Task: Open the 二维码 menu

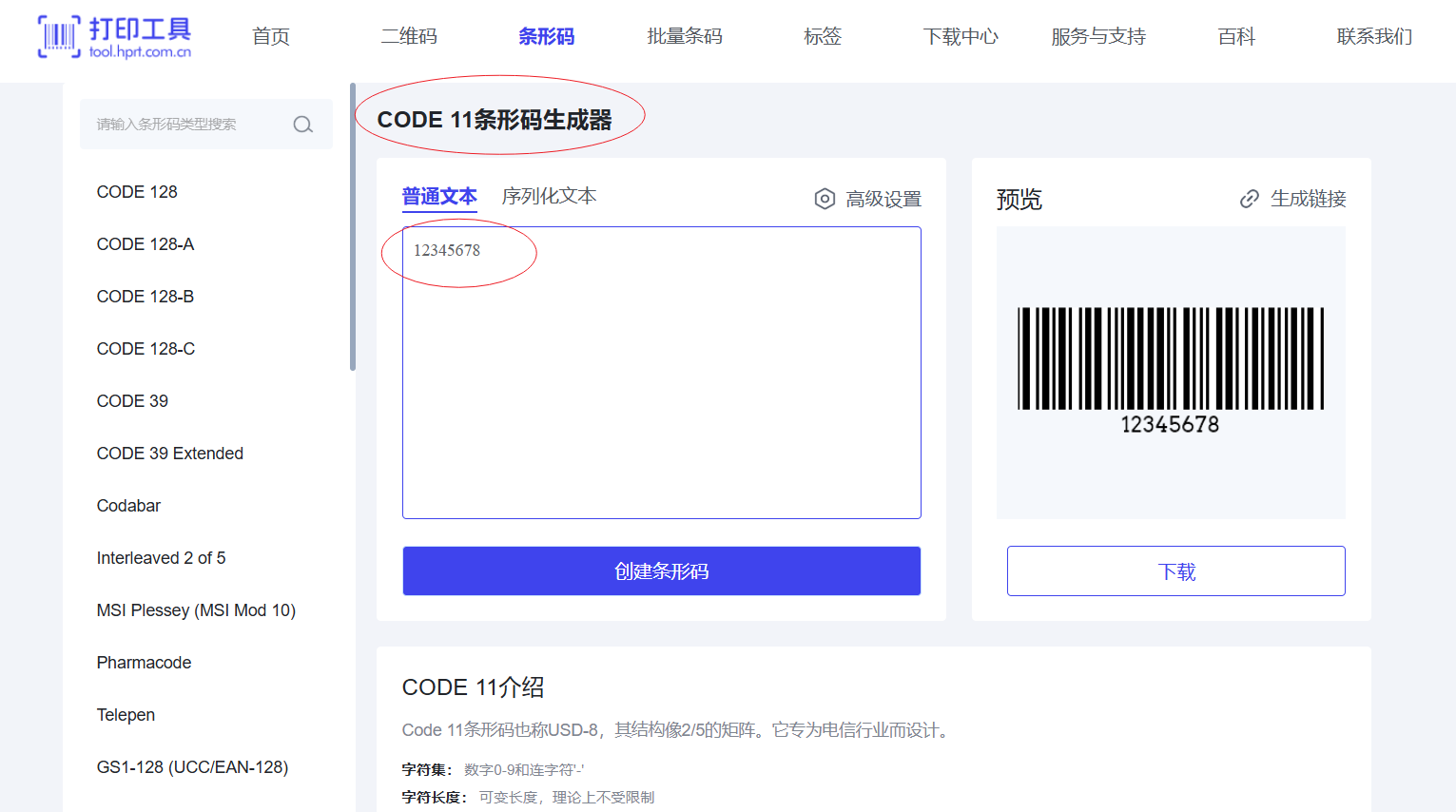Action: [x=409, y=36]
